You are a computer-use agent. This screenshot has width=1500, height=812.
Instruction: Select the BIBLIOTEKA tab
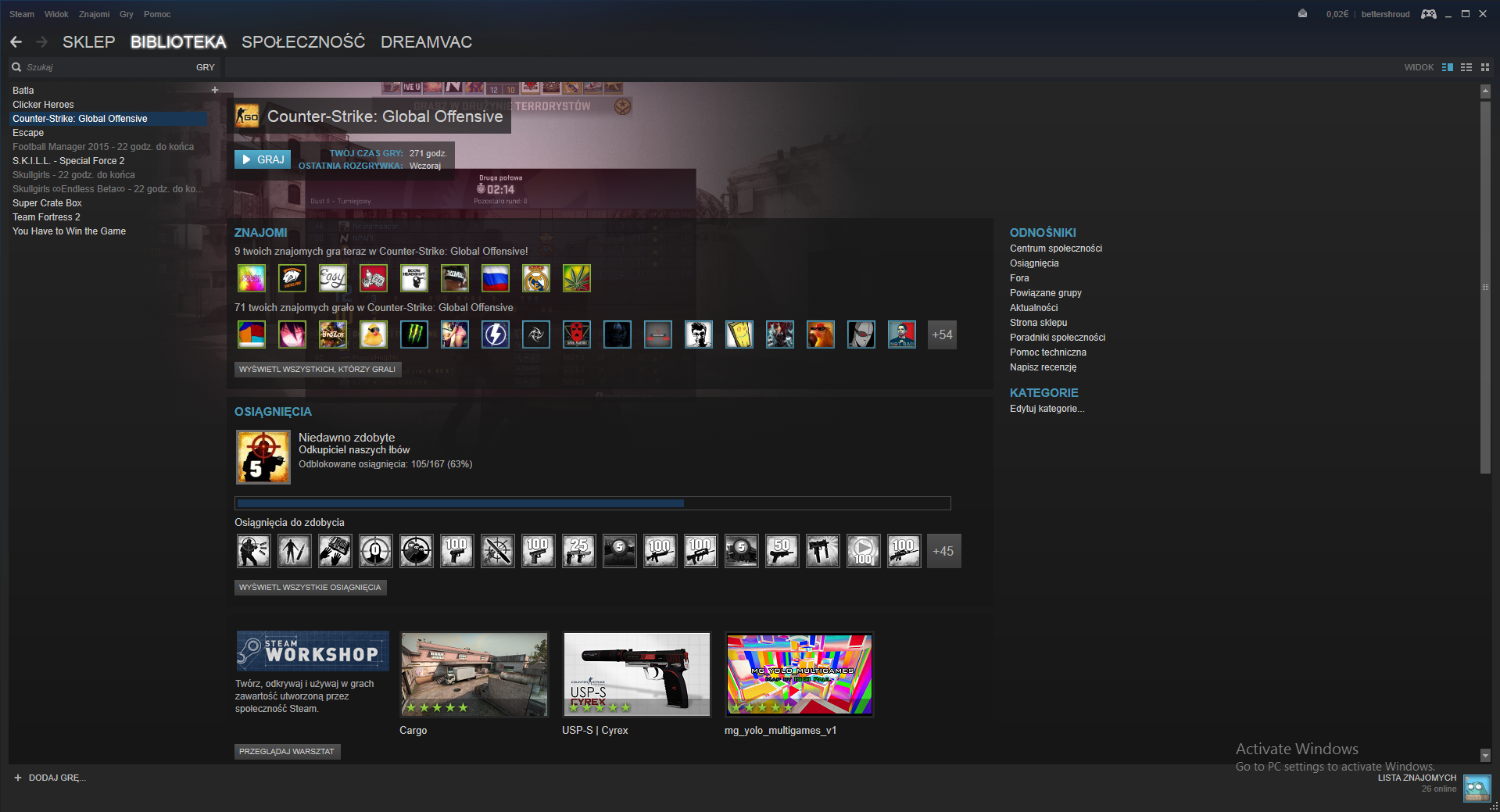coord(178,42)
